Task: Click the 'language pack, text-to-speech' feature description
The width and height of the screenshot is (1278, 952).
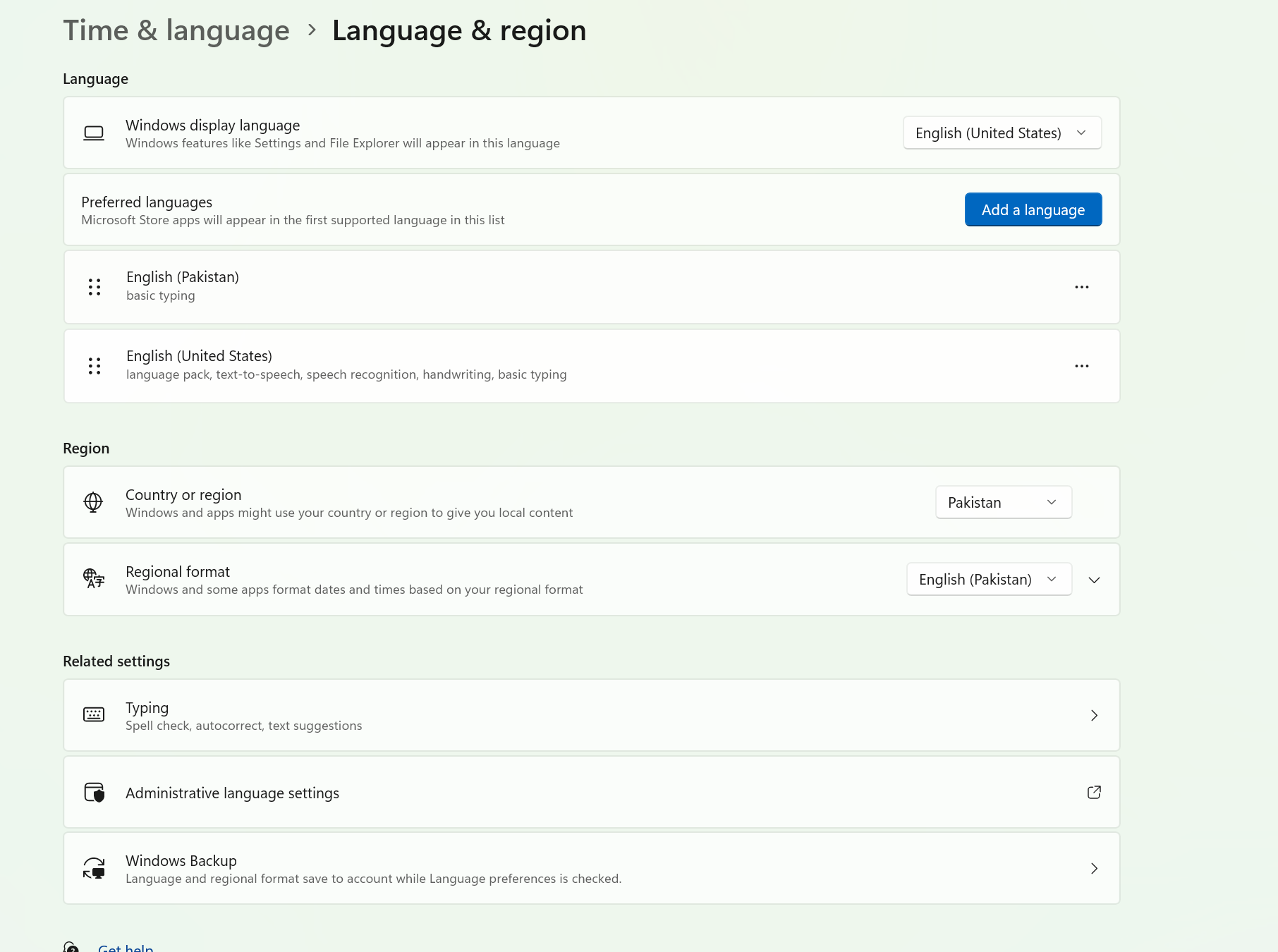Action: [346, 374]
